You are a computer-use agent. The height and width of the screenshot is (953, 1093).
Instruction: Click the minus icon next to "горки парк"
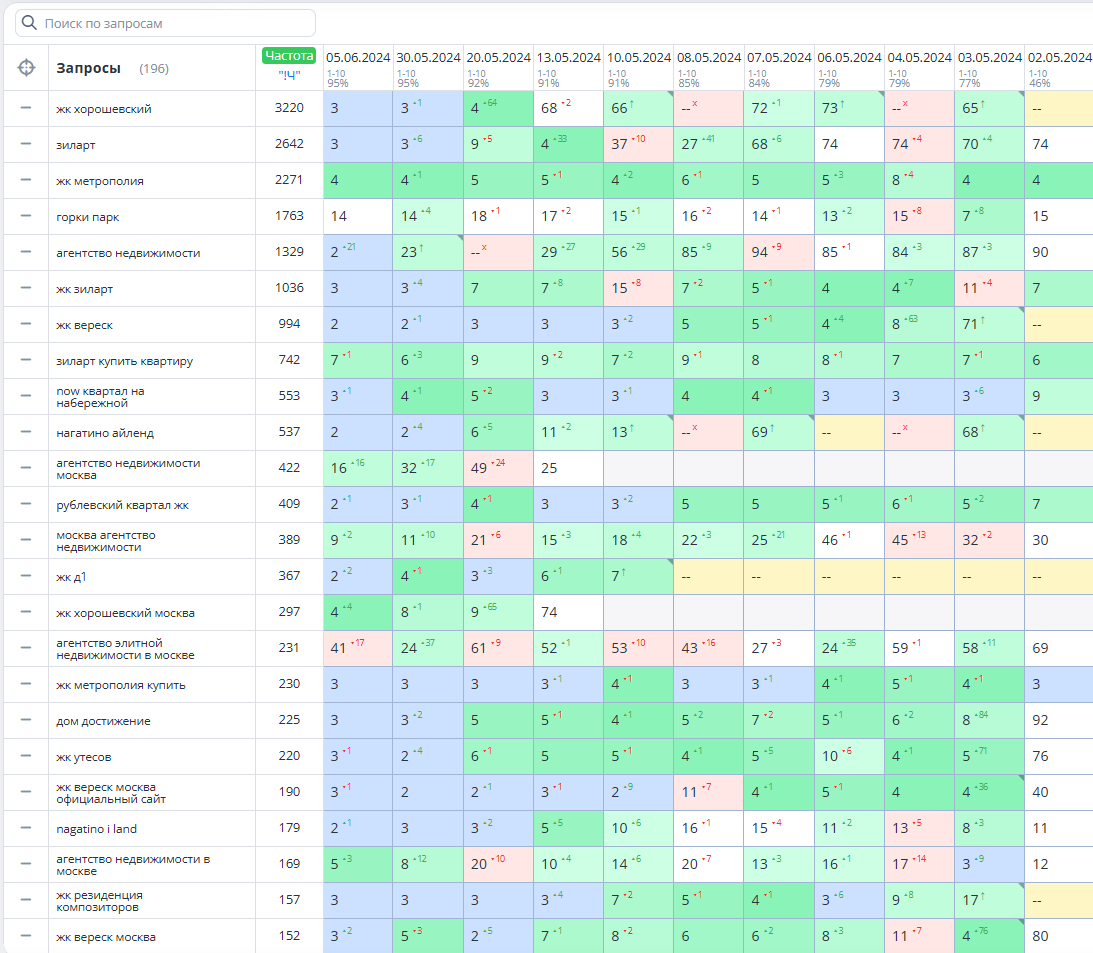(26, 216)
